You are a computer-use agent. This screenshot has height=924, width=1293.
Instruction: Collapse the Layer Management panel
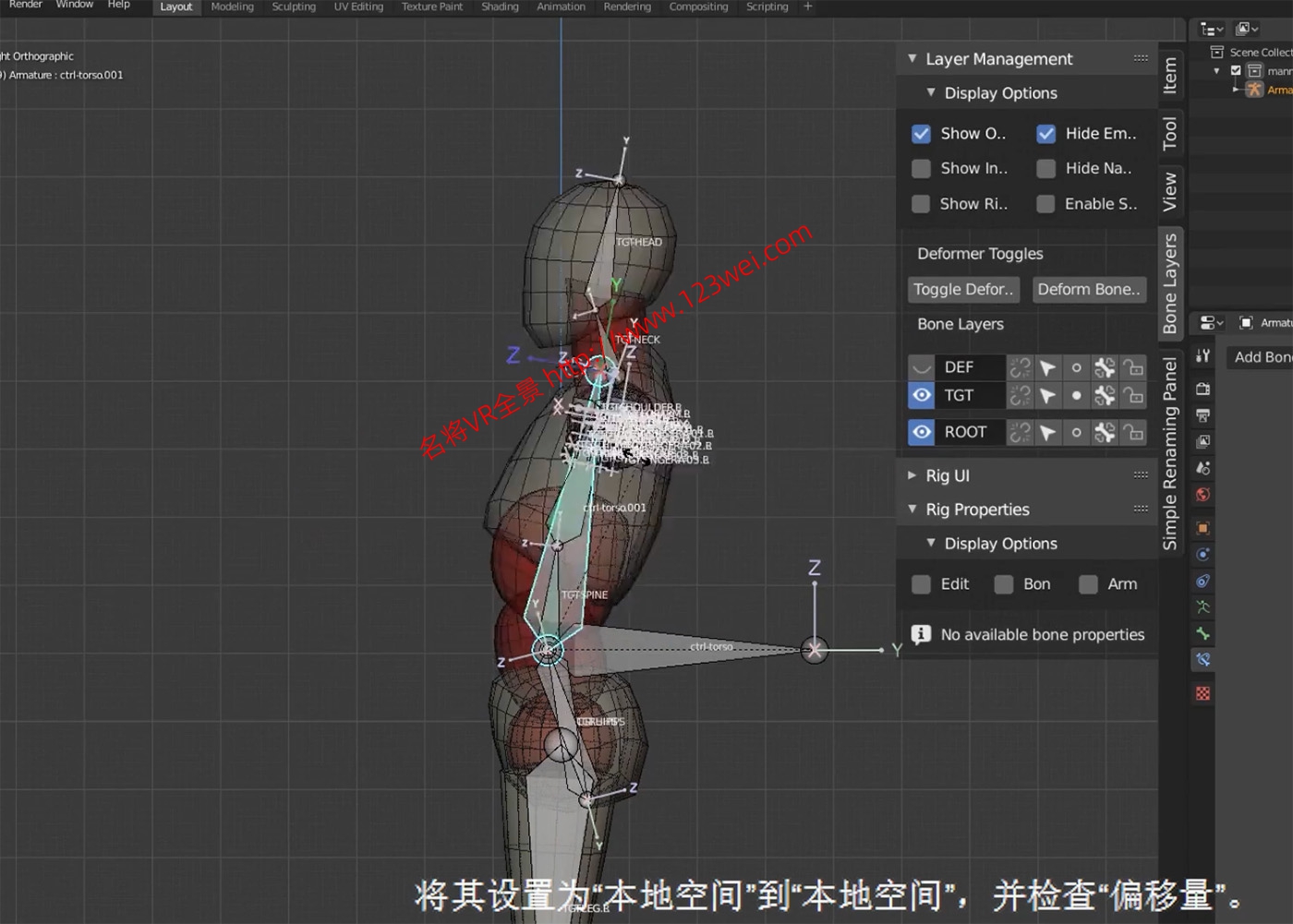pyautogui.click(x=912, y=58)
